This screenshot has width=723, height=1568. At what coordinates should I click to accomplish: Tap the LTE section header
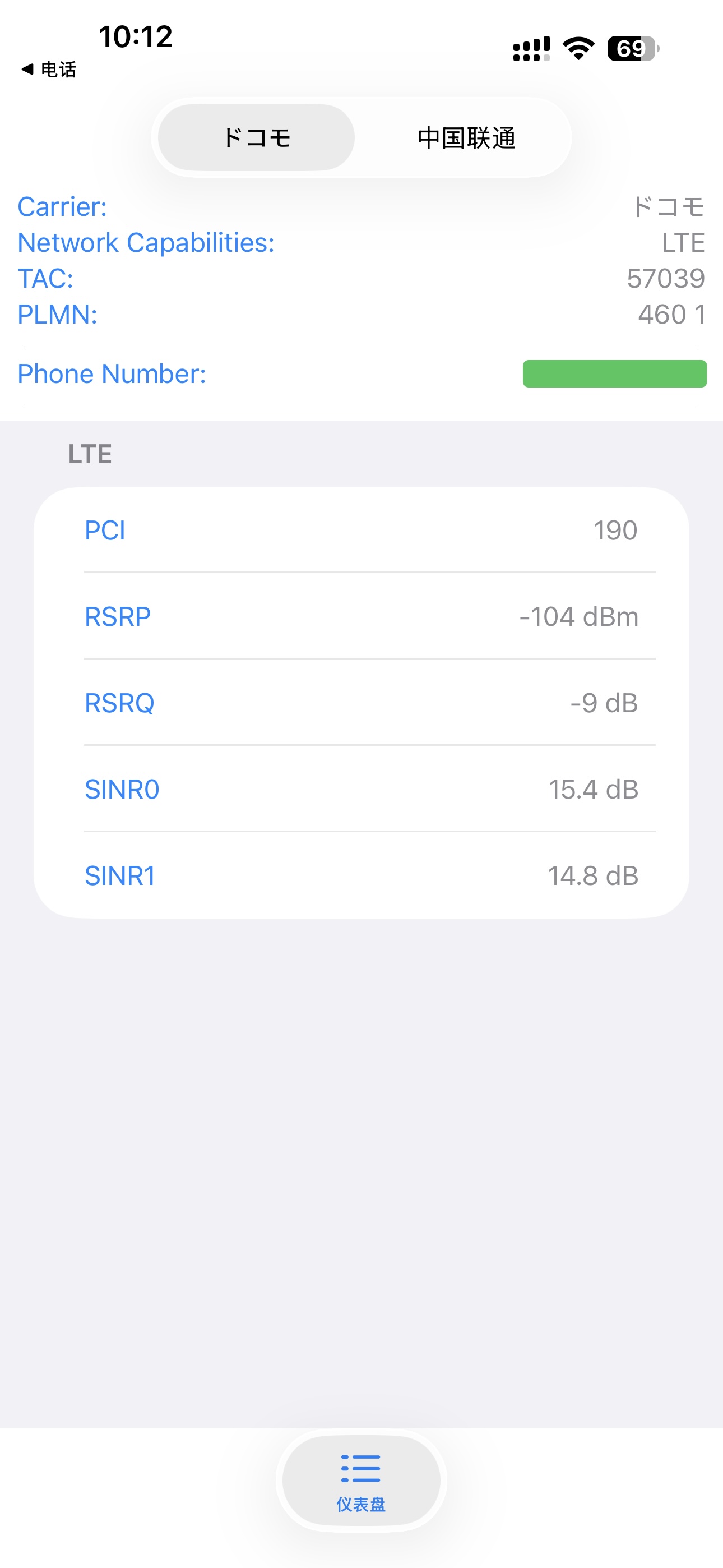(x=90, y=454)
